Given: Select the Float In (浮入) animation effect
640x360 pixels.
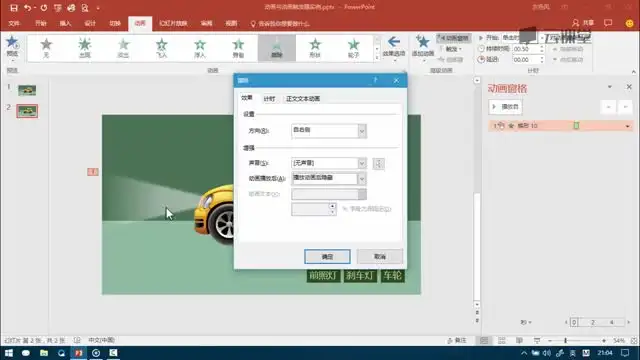Looking at the screenshot, I should click(x=200, y=47).
